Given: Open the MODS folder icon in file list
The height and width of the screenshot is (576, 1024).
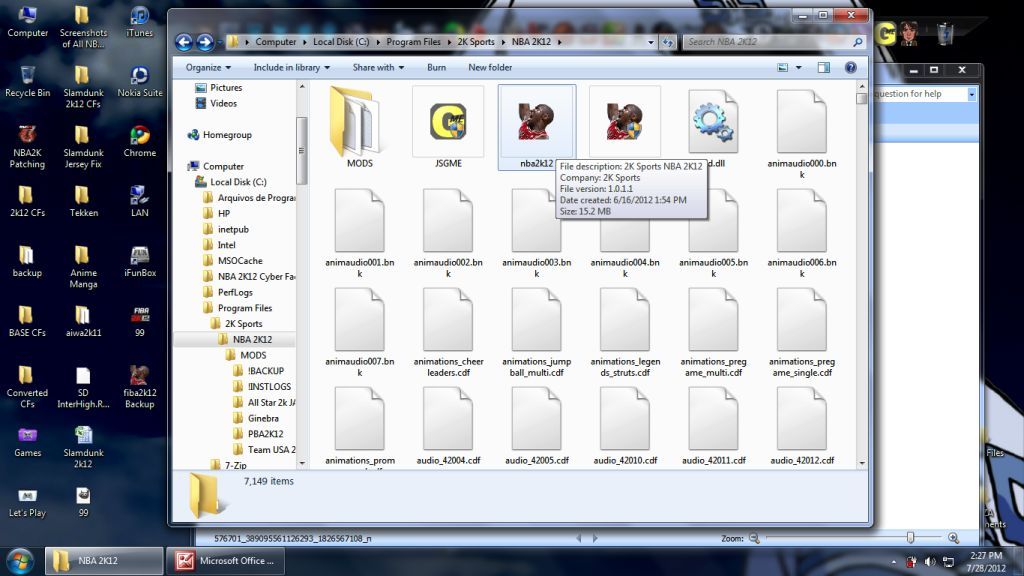Looking at the screenshot, I should coord(356,121).
